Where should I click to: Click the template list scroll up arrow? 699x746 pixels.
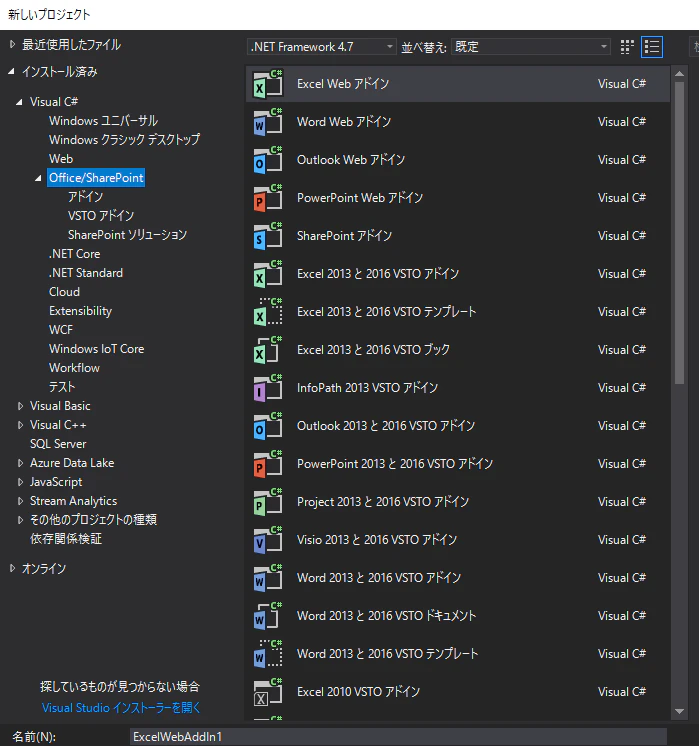tap(679, 74)
